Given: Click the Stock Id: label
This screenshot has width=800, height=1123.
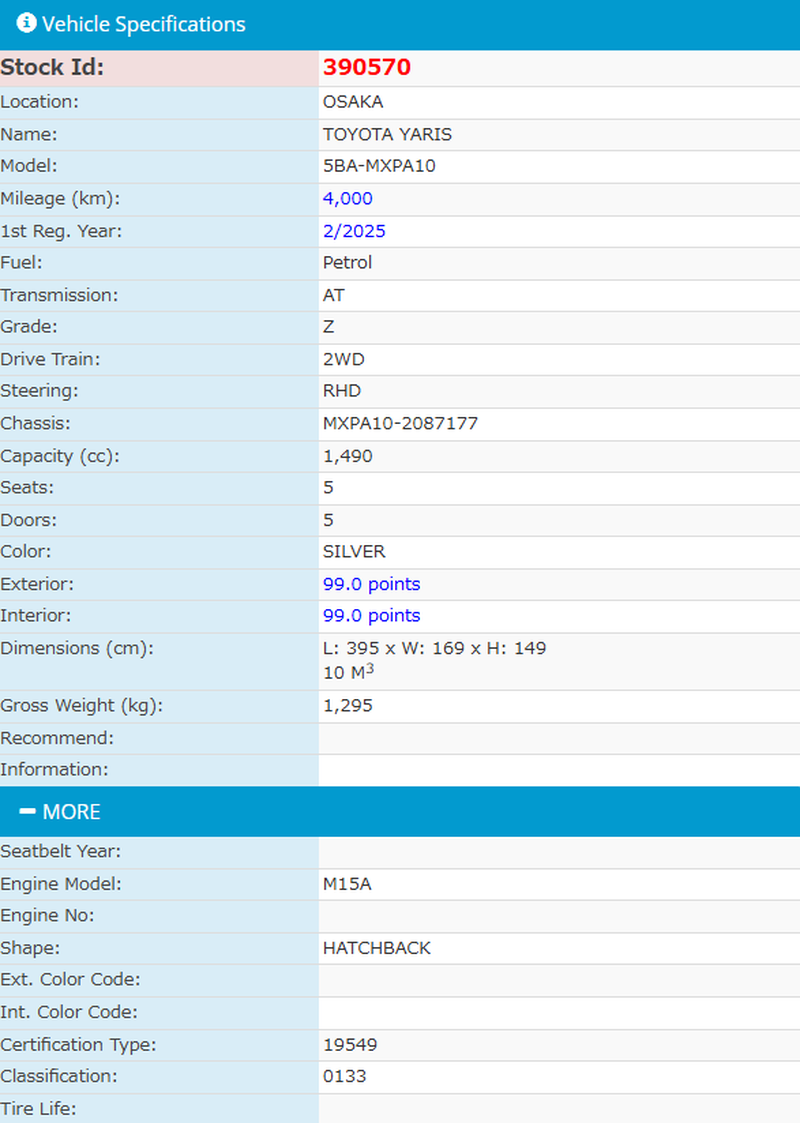Looking at the screenshot, I should pos(52,67).
